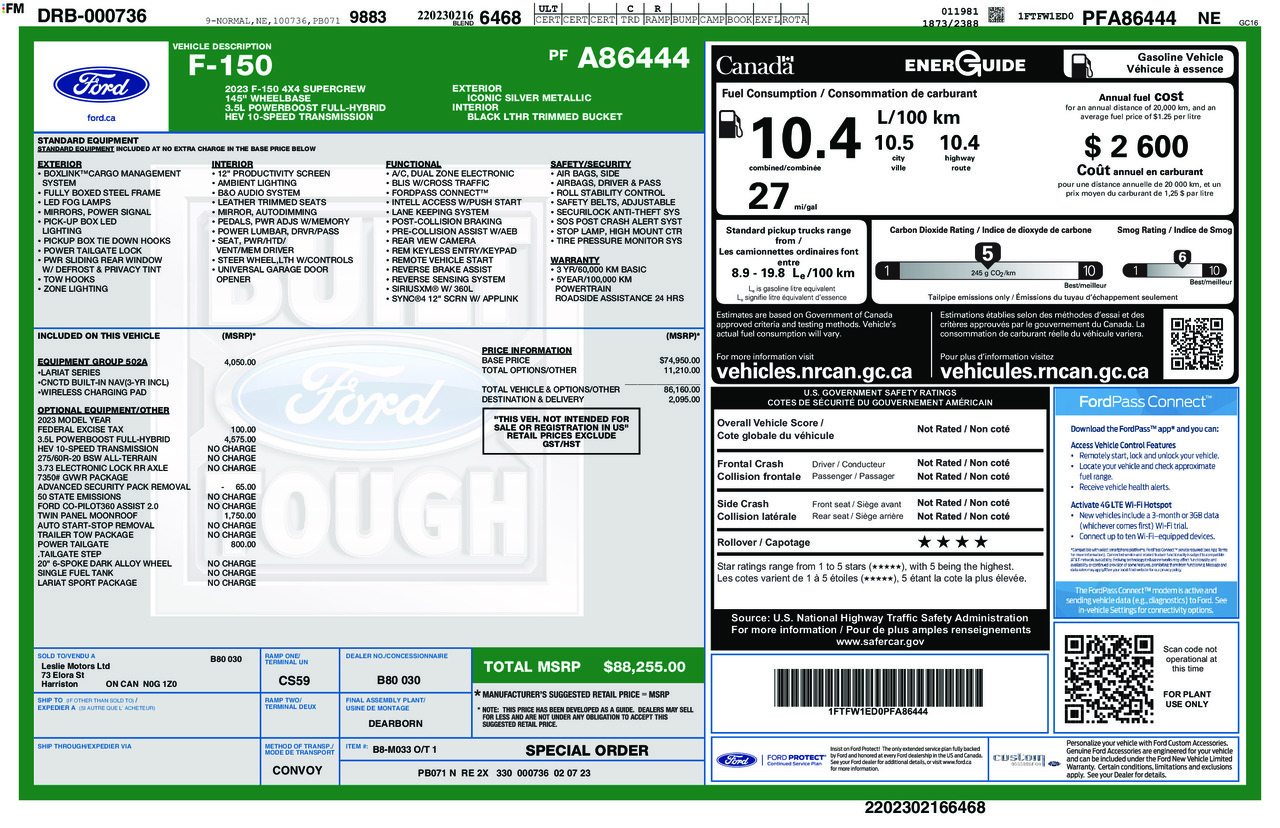Click the QR code beside the nrcan links

[x=1195, y=343]
